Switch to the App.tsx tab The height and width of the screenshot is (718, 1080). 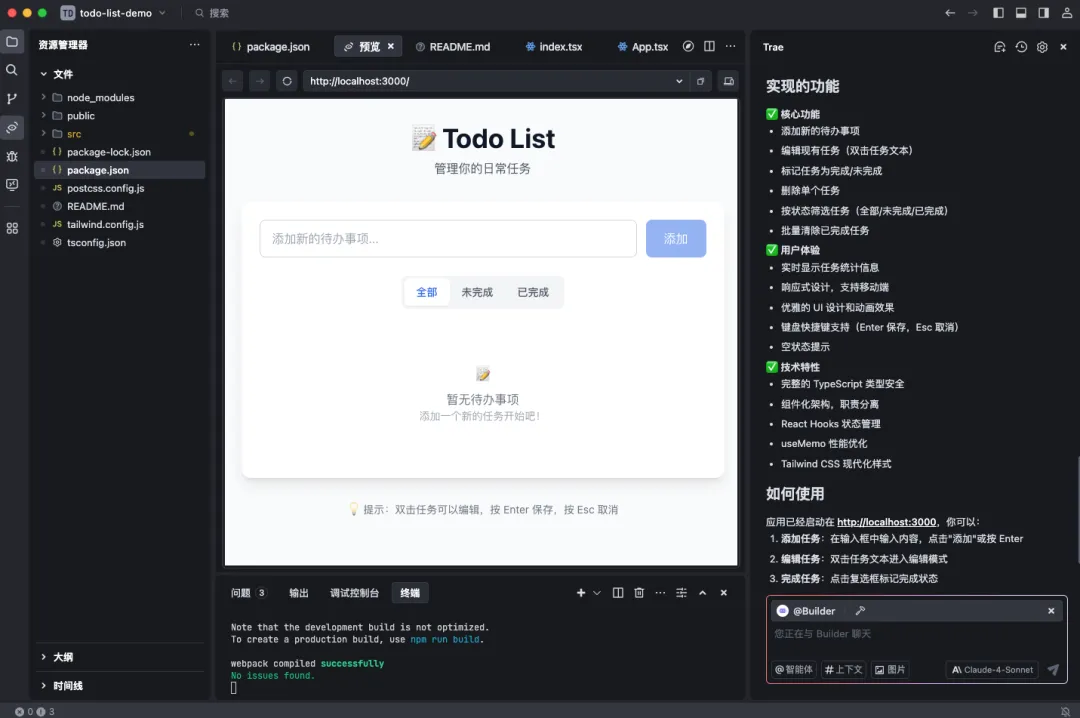tap(643, 47)
